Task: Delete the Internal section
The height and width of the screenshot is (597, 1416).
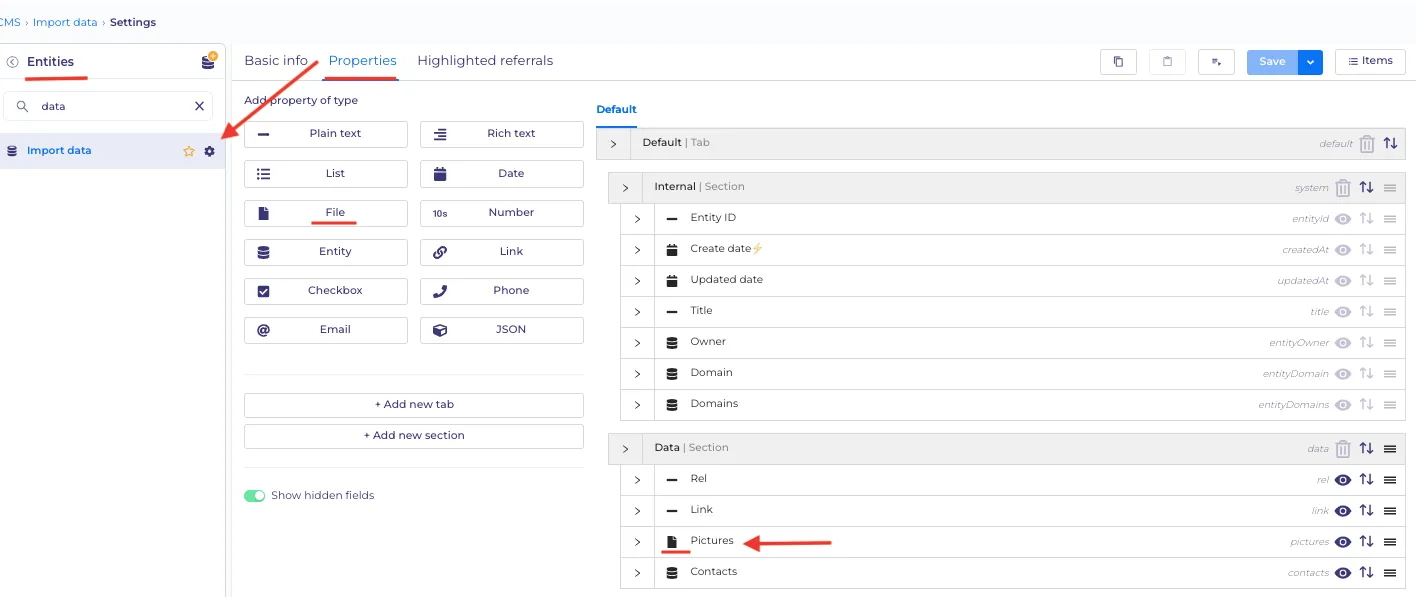Action: coord(1343,188)
